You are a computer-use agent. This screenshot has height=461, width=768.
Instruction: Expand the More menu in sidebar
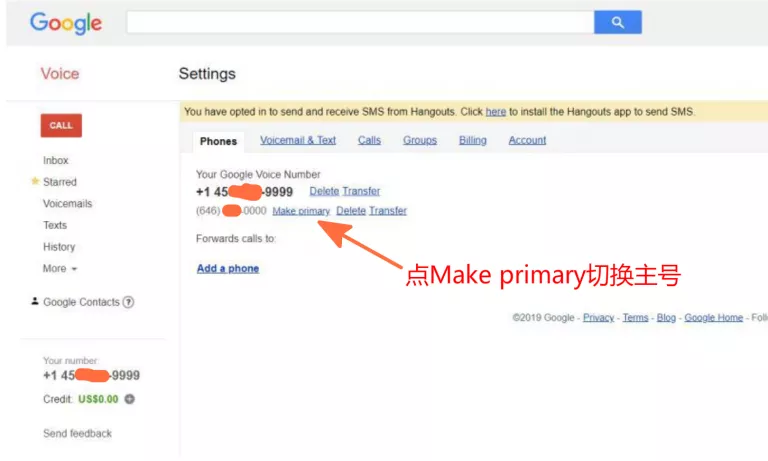[60, 268]
